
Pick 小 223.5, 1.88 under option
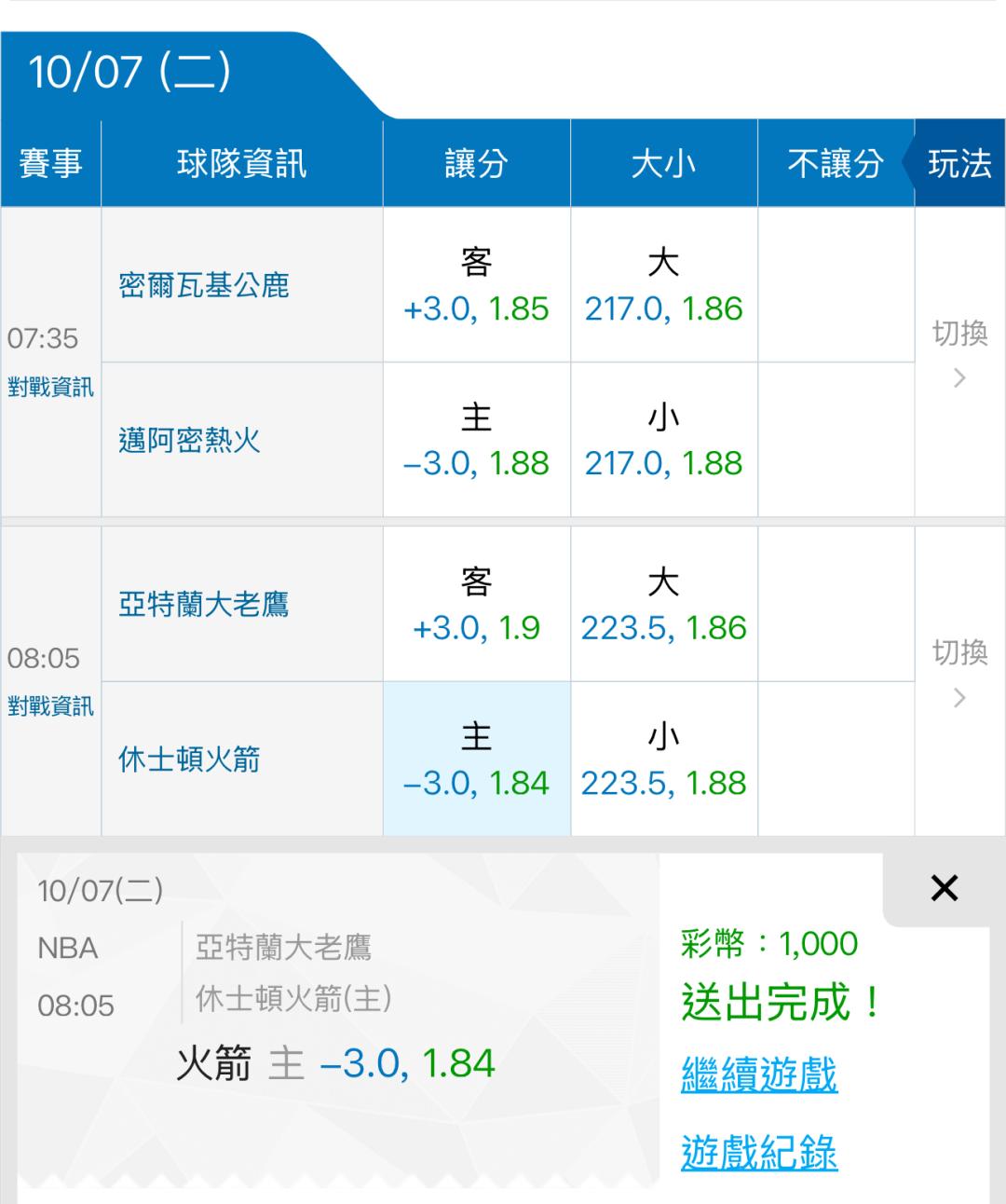(x=663, y=759)
